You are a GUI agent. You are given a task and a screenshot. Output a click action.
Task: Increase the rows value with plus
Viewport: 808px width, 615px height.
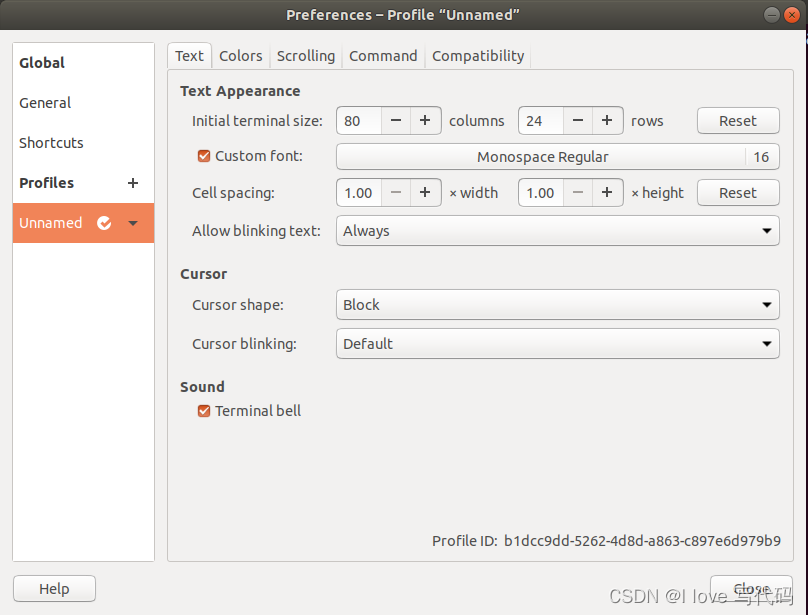(608, 121)
